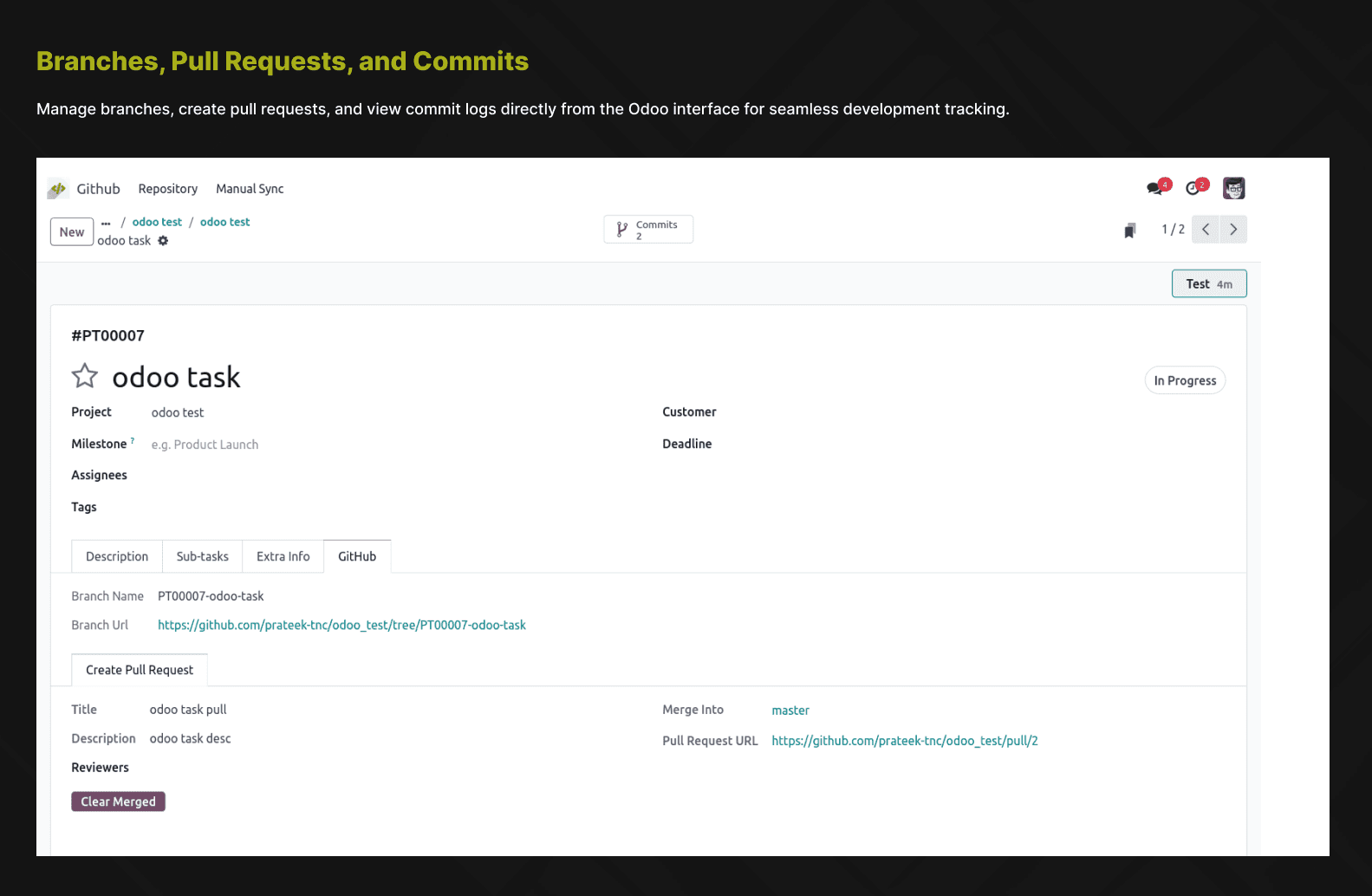Change the In Progress state selector
The width and height of the screenshot is (1372, 896).
coord(1185,380)
